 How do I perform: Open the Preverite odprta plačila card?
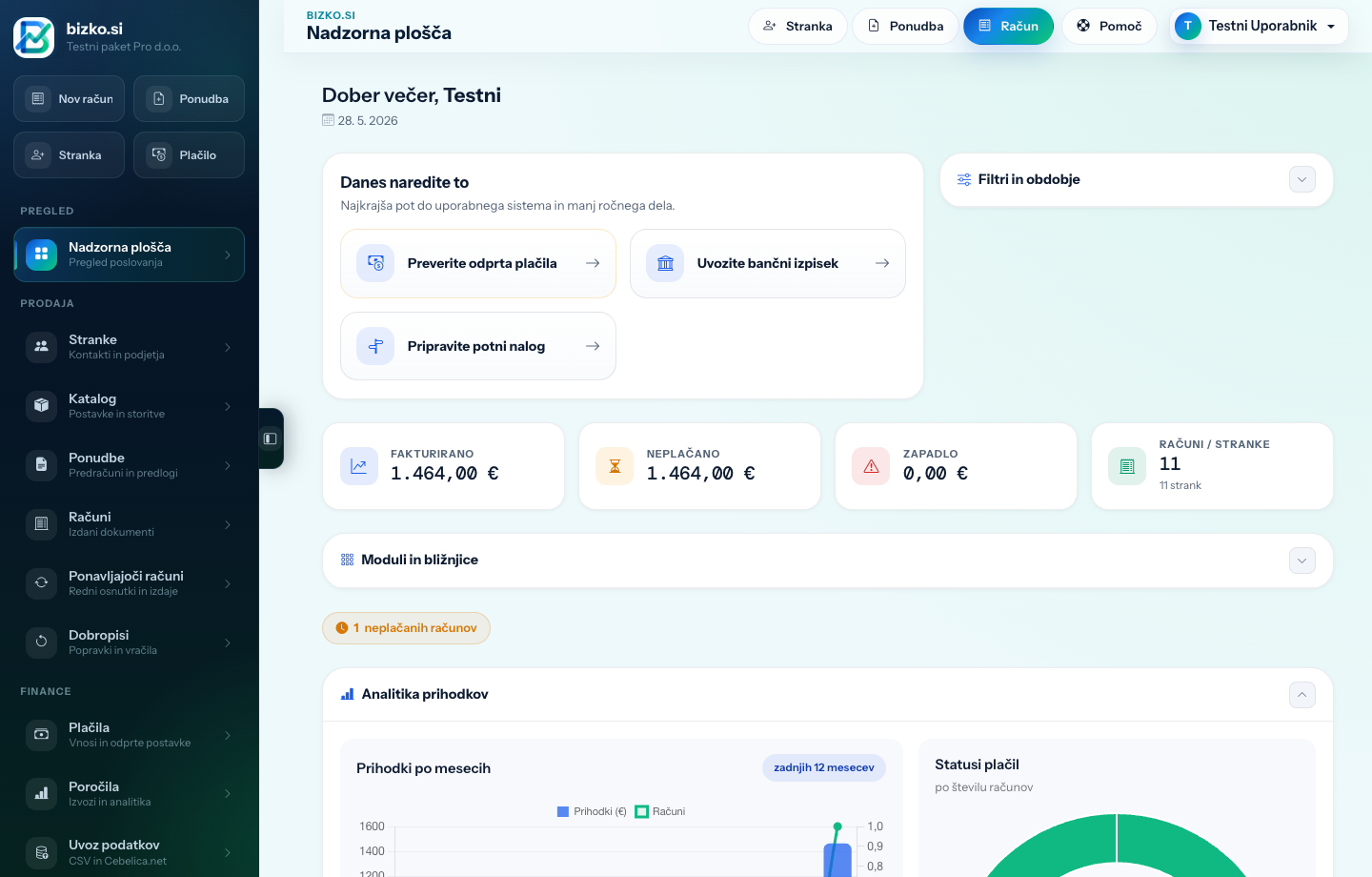point(478,263)
